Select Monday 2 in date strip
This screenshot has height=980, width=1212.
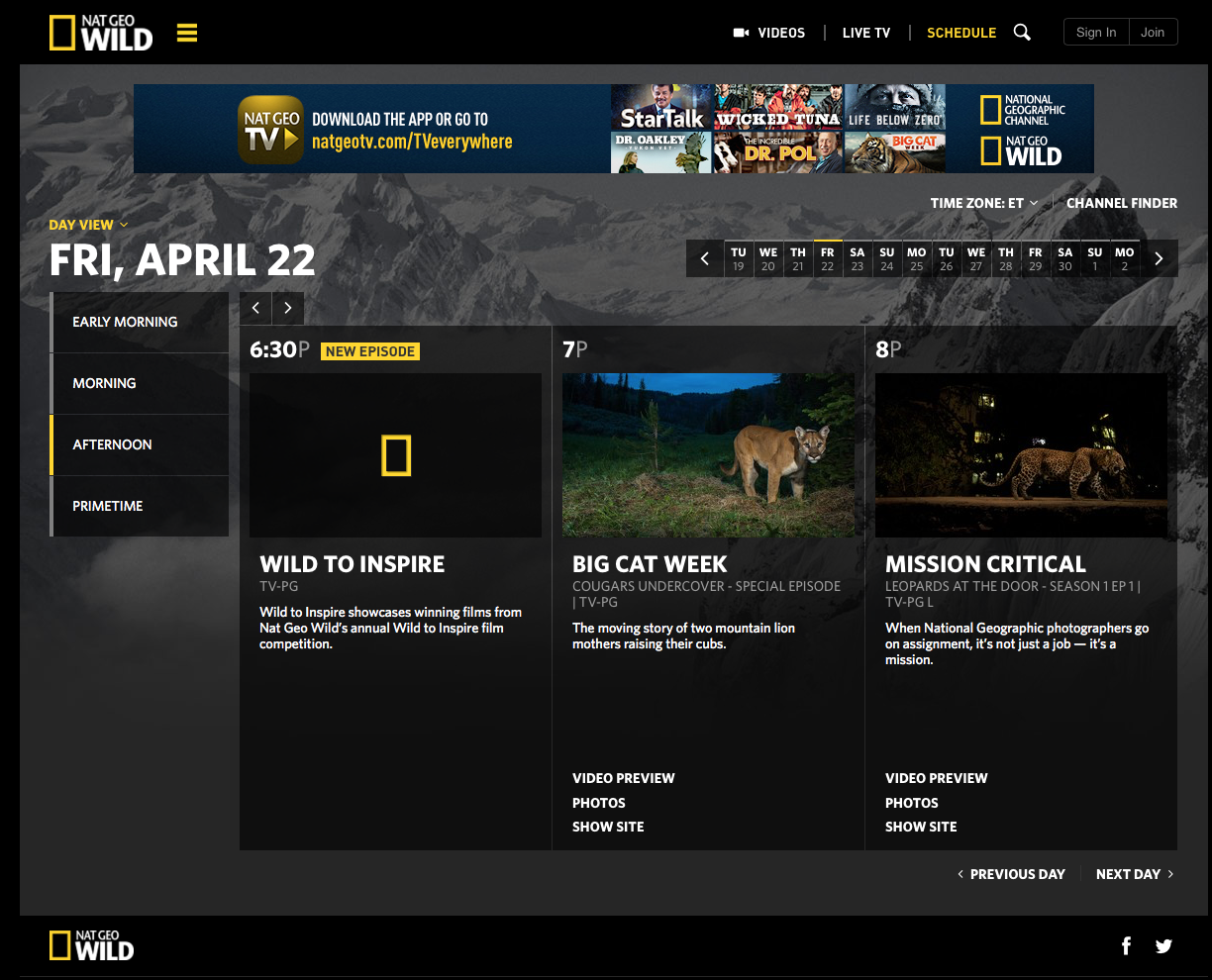tap(1125, 258)
